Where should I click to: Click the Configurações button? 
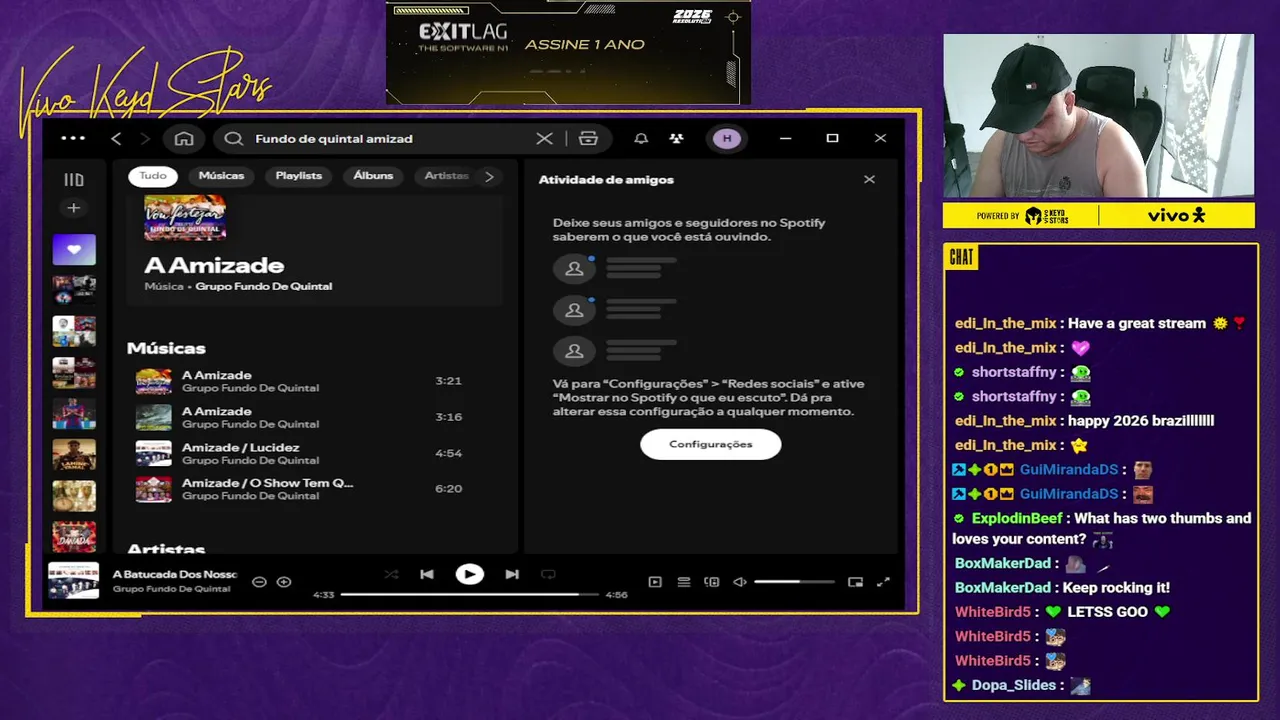(x=711, y=444)
